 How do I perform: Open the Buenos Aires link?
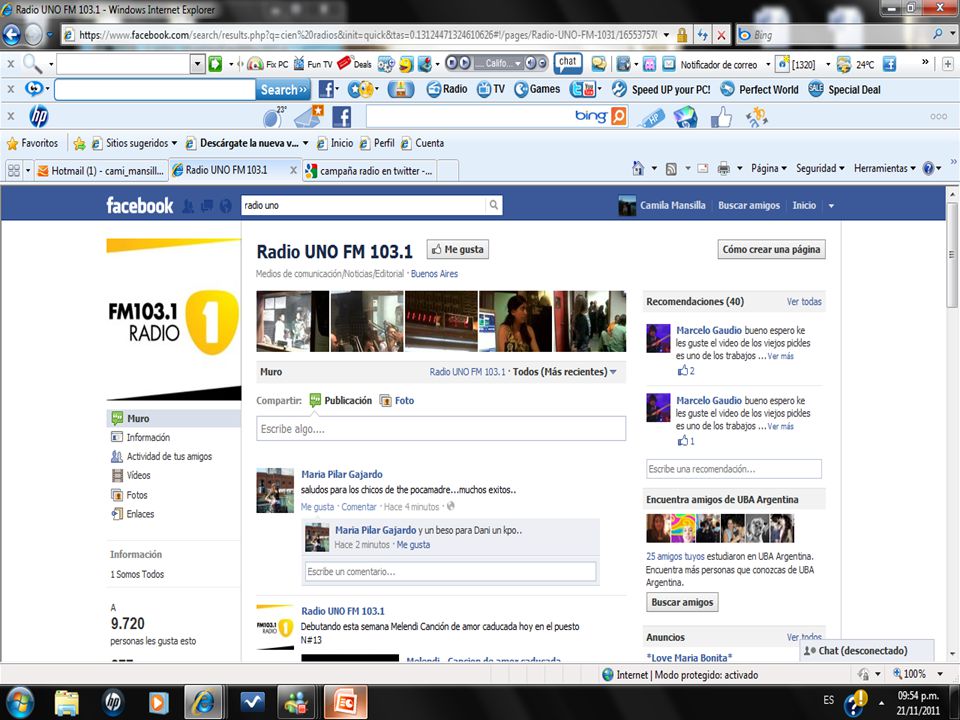[434, 274]
